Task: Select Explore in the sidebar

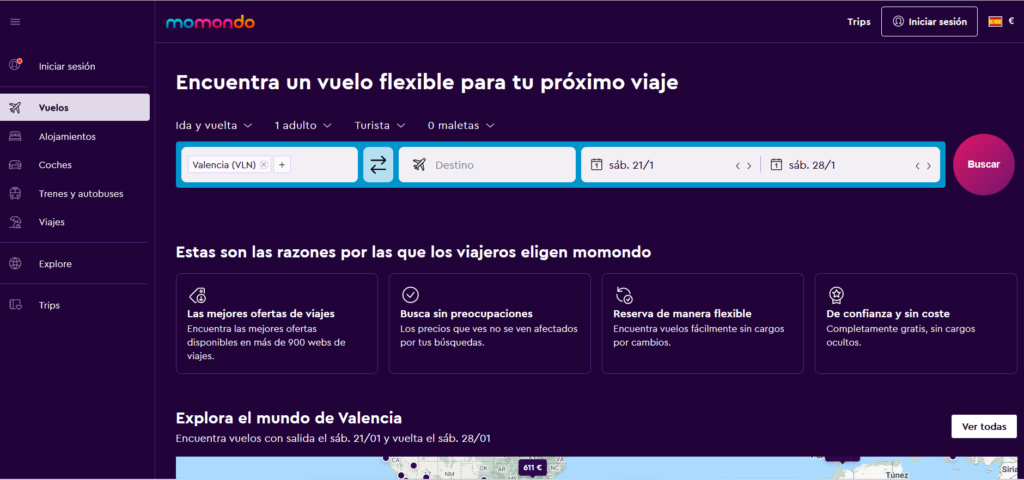Action: pyautogui.click(x=75, y=264)
